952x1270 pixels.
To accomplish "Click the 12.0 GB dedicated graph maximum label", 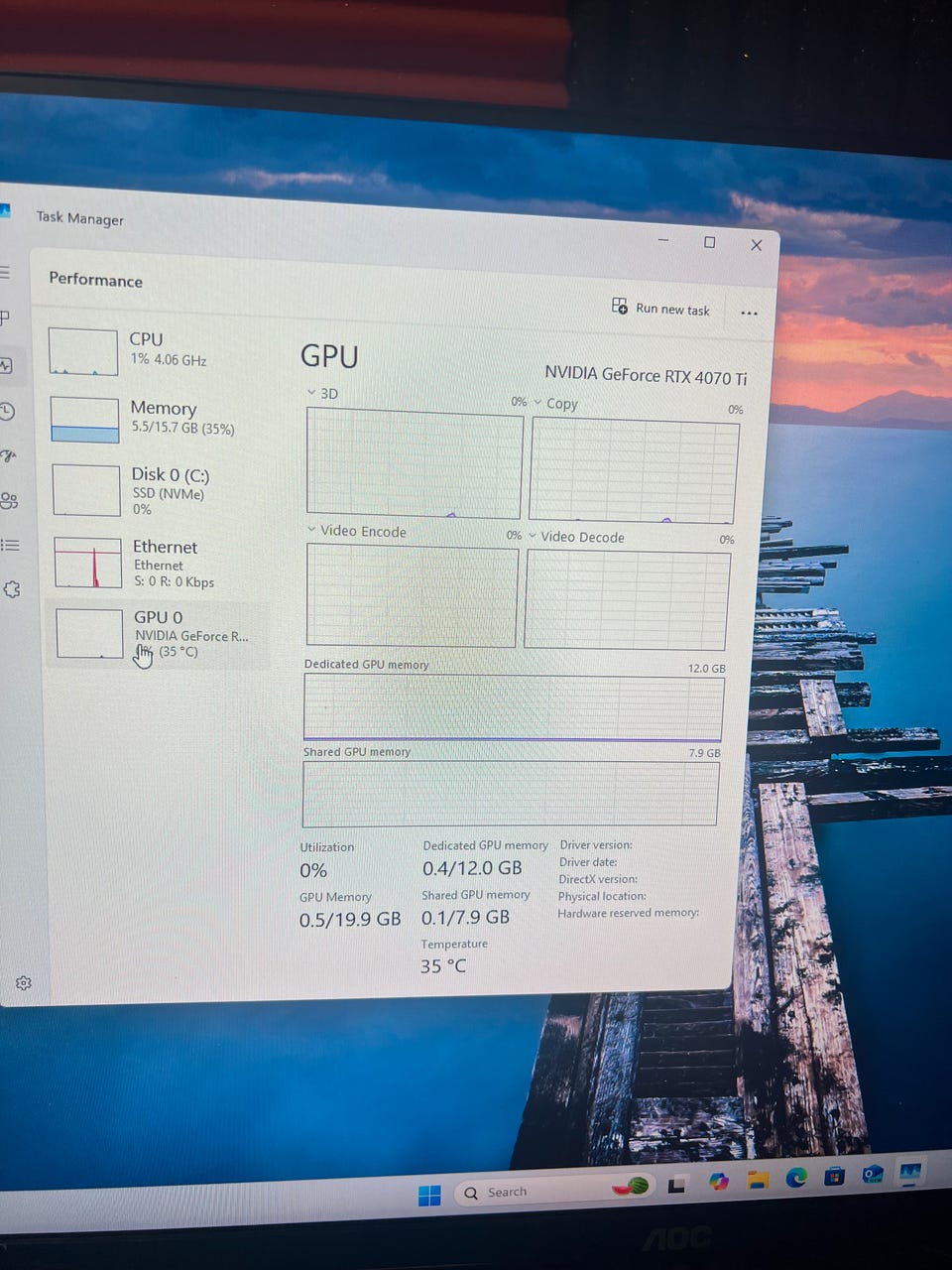I will [x=707, y=669].
